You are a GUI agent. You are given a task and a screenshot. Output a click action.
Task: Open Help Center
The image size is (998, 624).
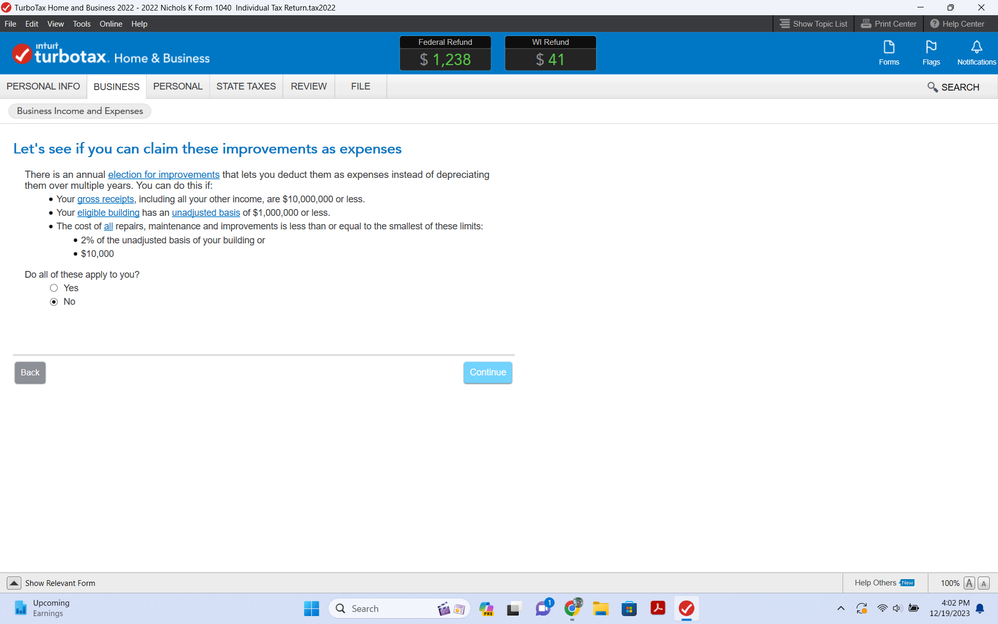(x=957, y=23)
